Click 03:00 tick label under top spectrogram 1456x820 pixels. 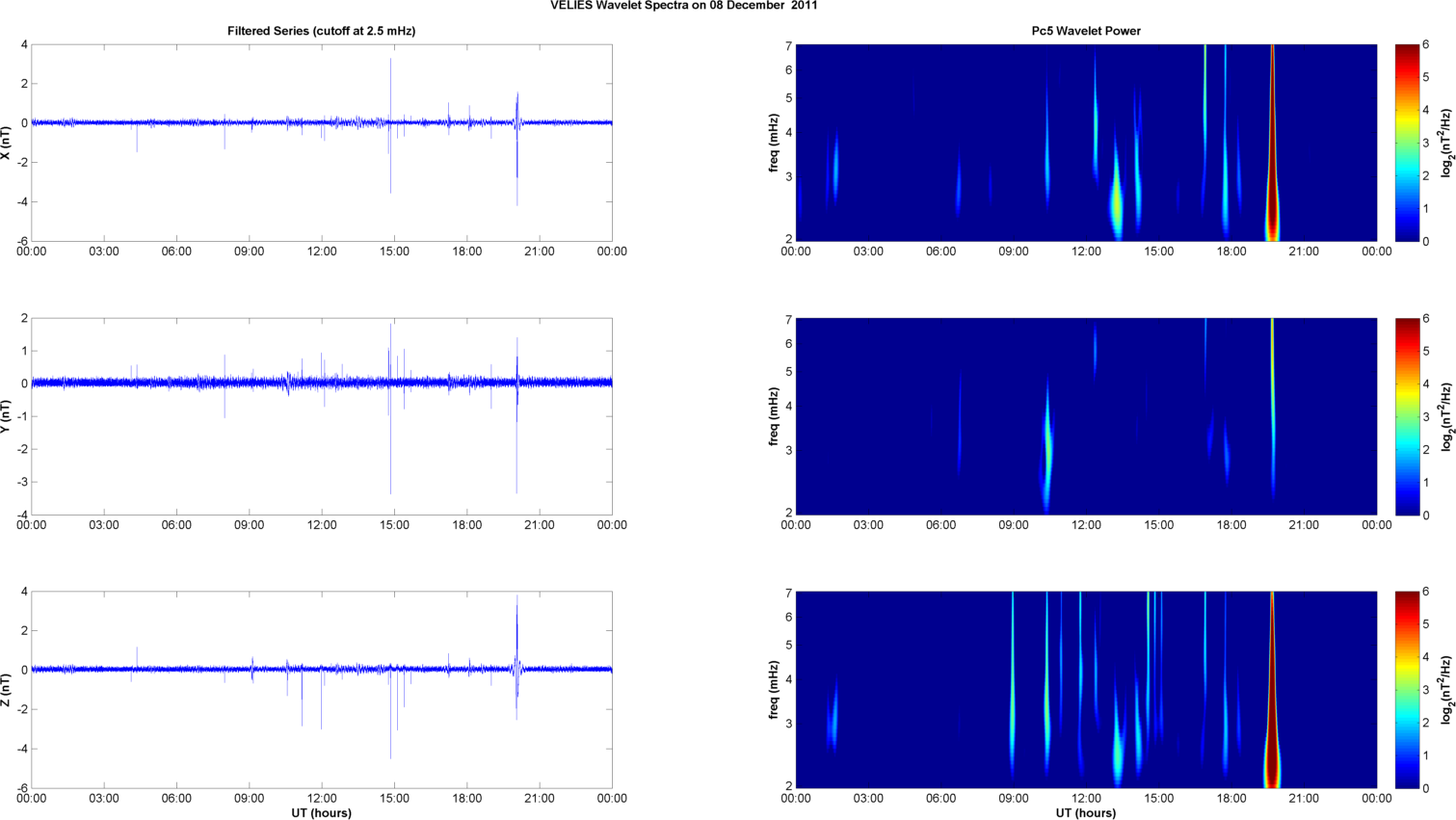pos(868,251)
